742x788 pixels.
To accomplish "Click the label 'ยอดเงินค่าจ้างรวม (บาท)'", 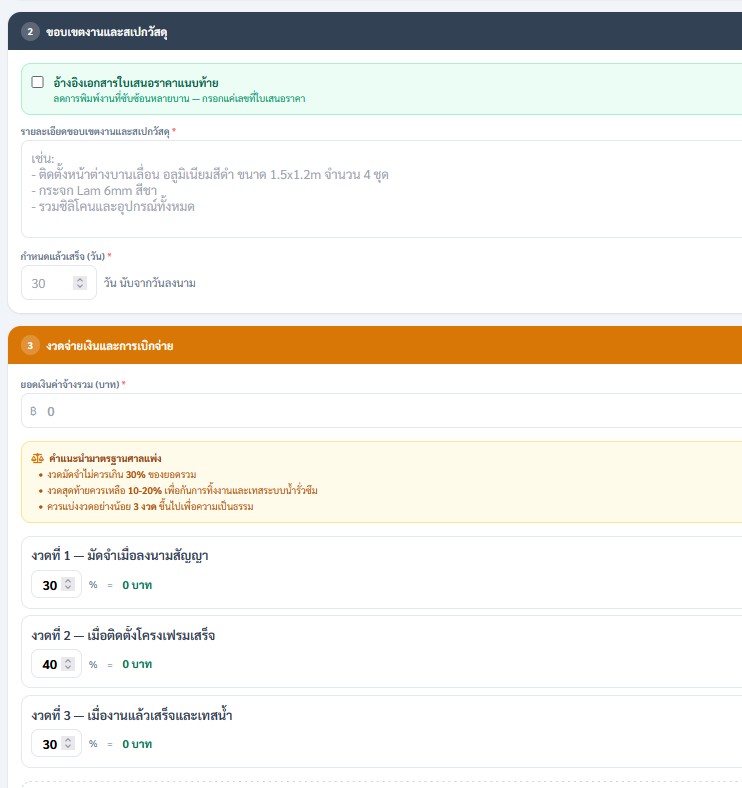I will (70, 384).
